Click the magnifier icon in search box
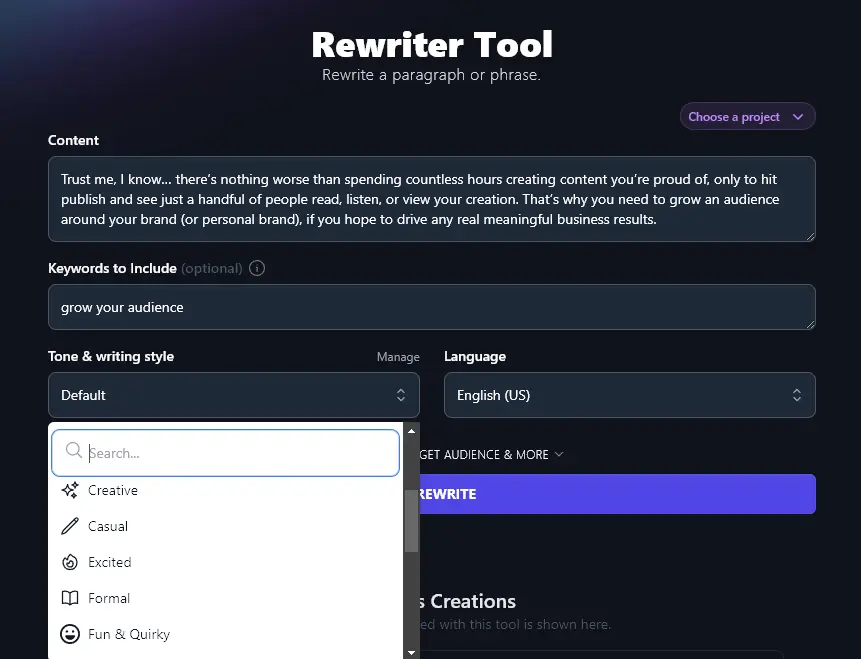The height and width of the screenshot is (659, 861). (x=73, y=452)
